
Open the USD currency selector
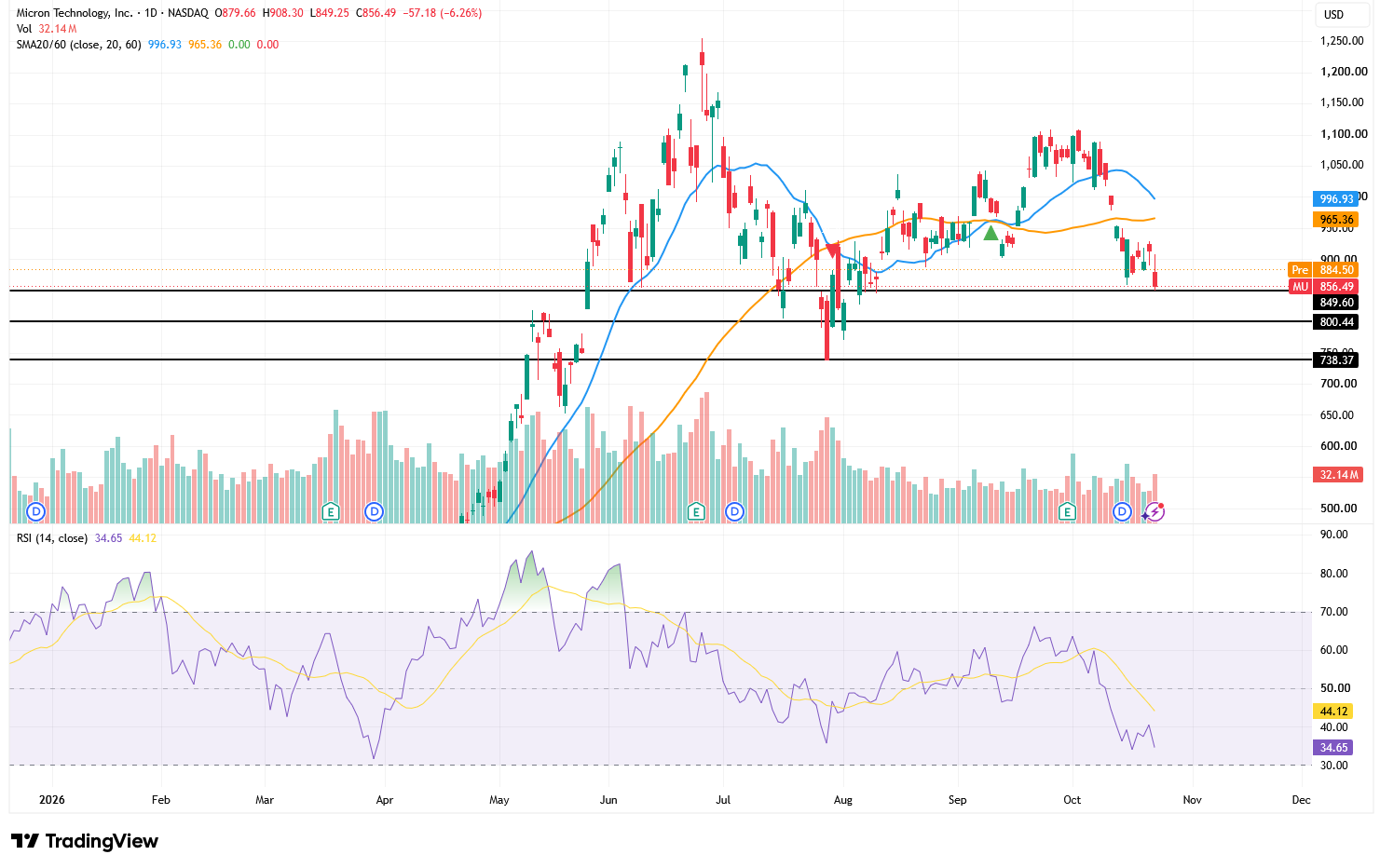pos(1334,14)
